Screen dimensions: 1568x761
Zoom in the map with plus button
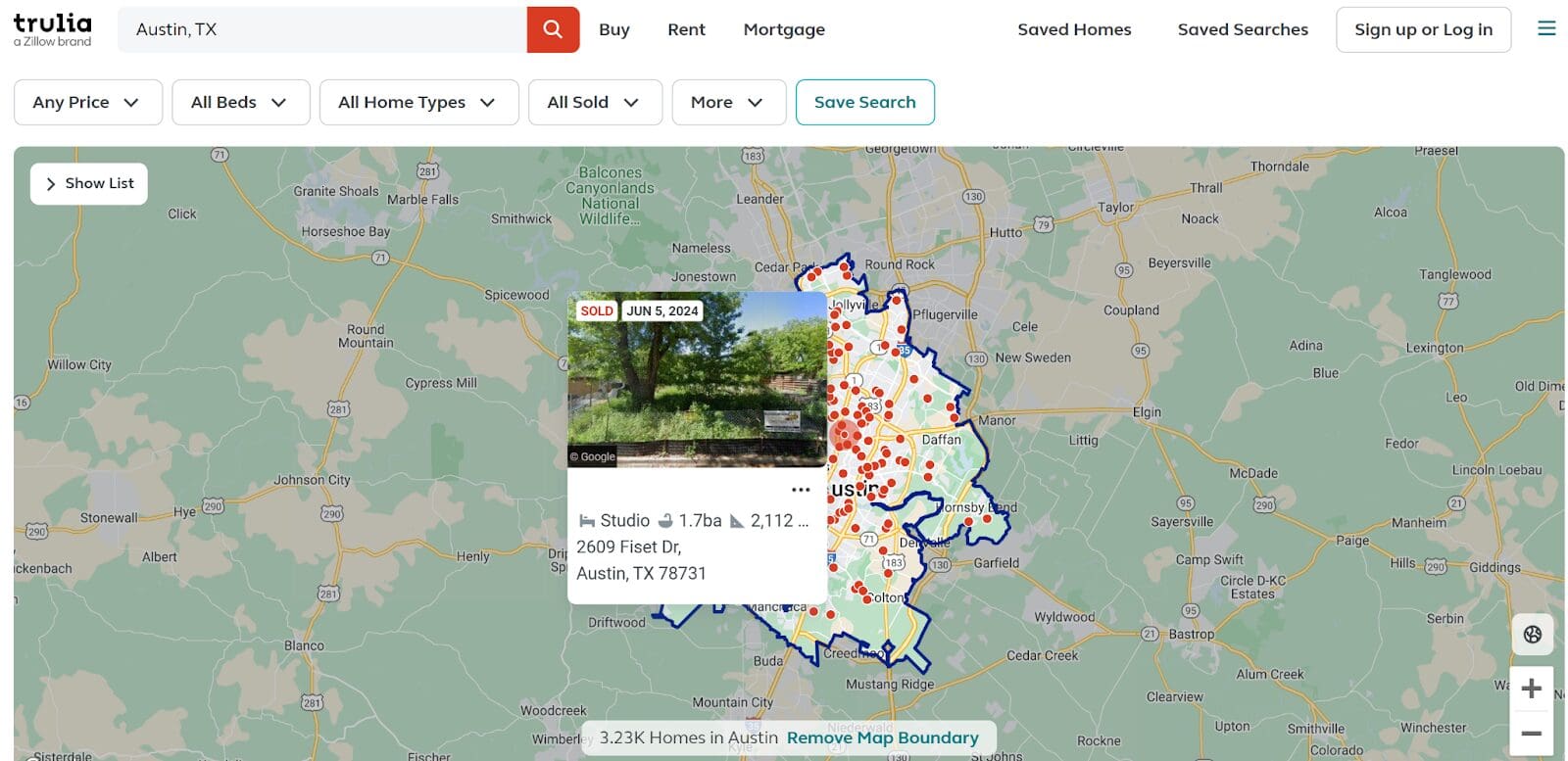[1531, 689]
